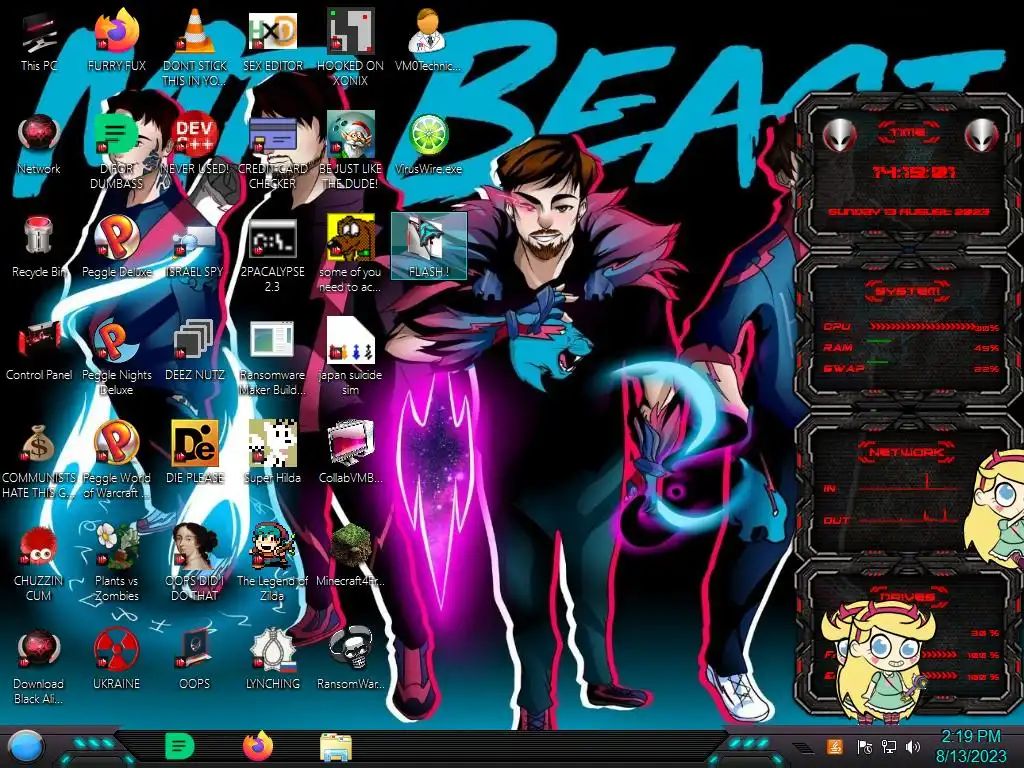Select the Peggle Deluxe shortcut
Viewport: 1024px width, 768px height.
[116, 247]
